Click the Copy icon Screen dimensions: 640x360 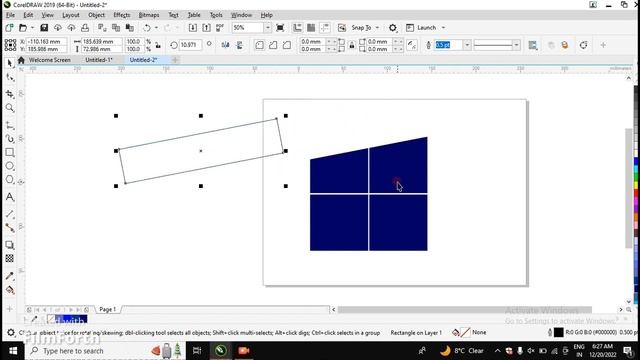click(x=116, y=28)
